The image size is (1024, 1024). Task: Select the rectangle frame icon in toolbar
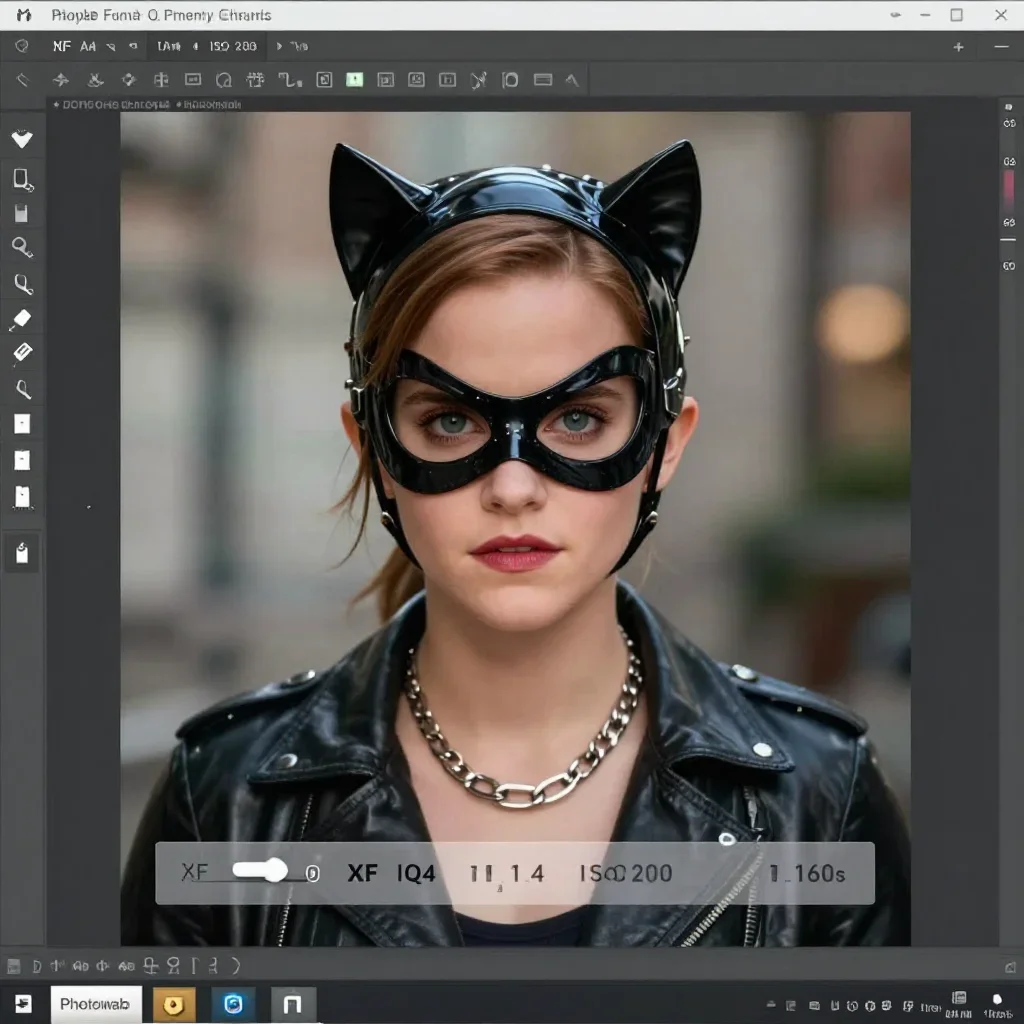point(193,80)
